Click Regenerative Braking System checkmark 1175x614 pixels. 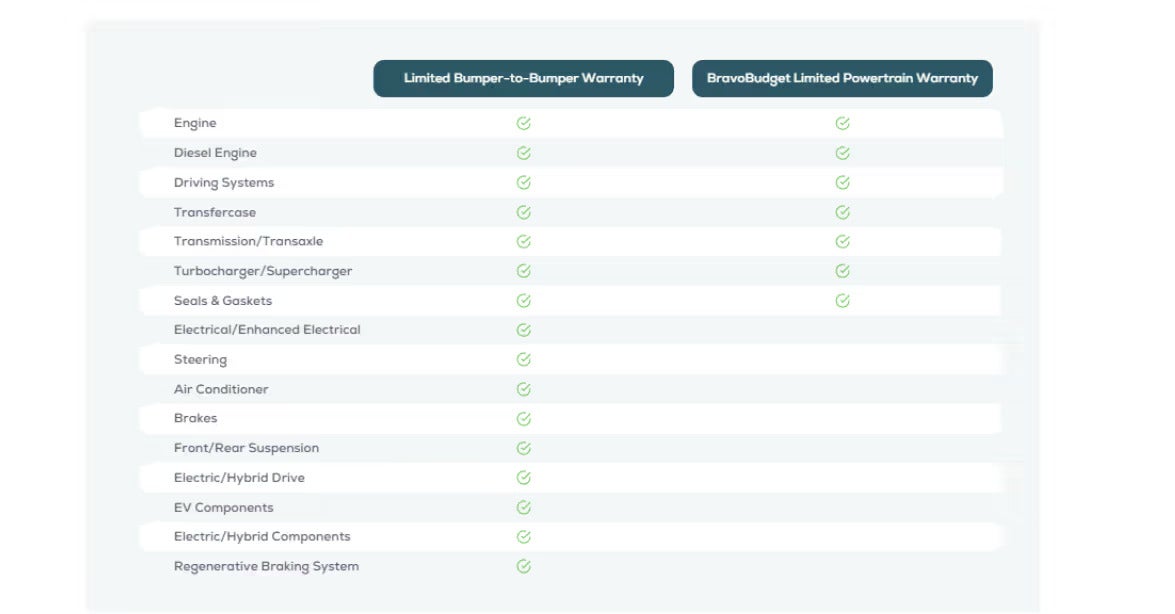pos(523,566)
